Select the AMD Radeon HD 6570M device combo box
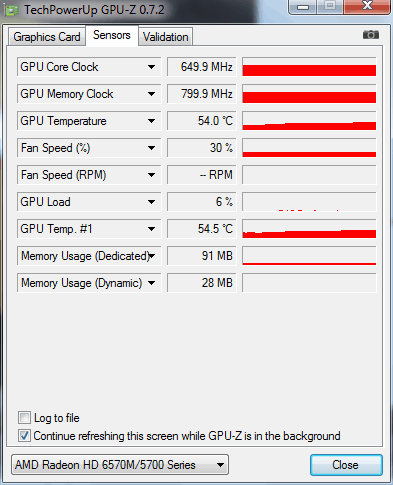The height and width of the screenshot is (485, 393). point(120,465)
